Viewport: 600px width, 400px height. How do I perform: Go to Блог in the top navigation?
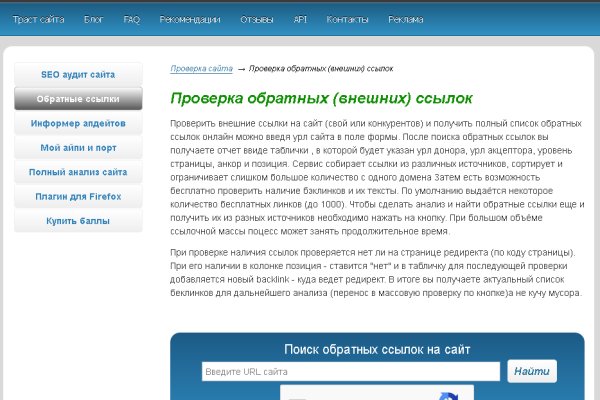[x=93, y=19]
